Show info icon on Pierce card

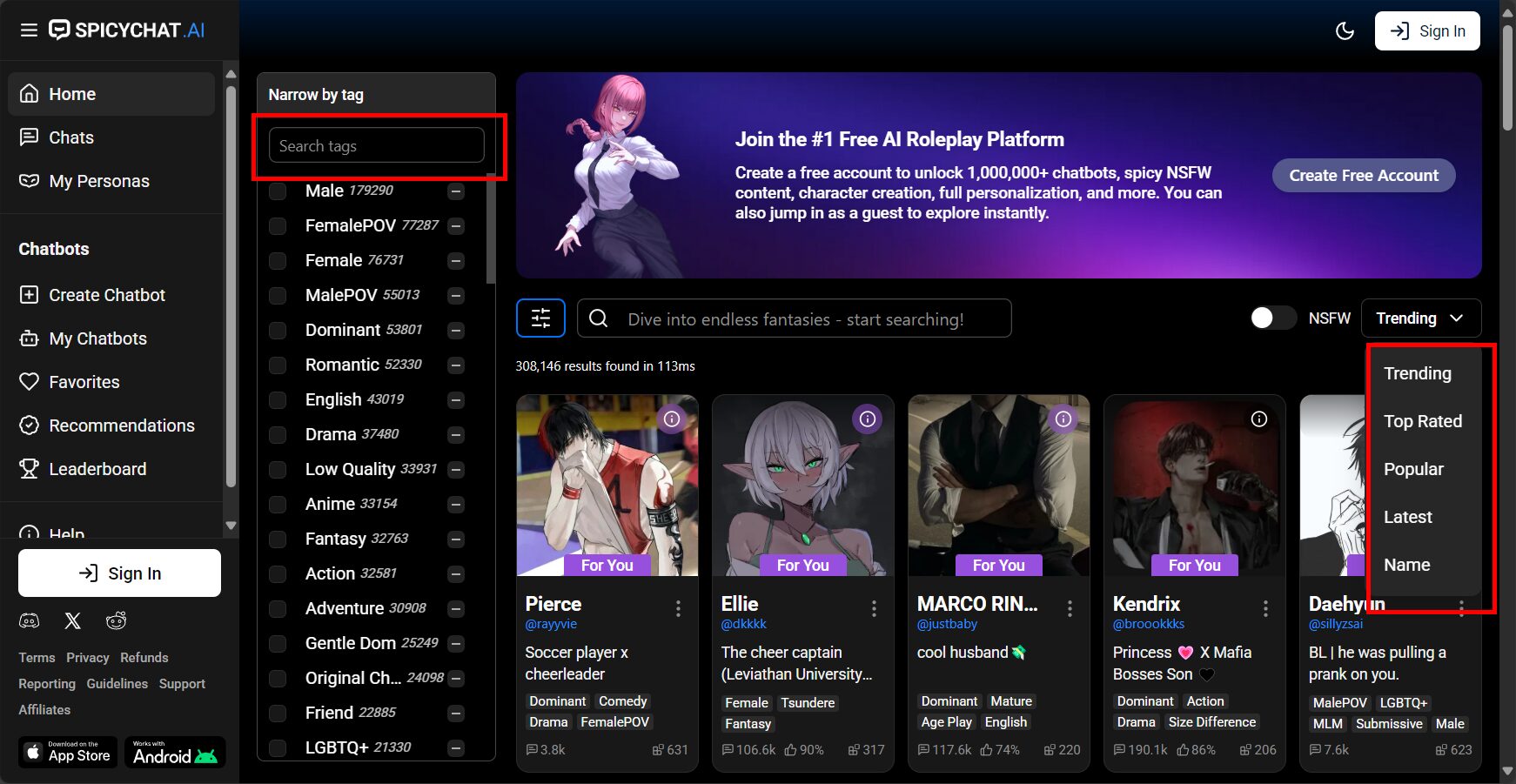[672, 419]
